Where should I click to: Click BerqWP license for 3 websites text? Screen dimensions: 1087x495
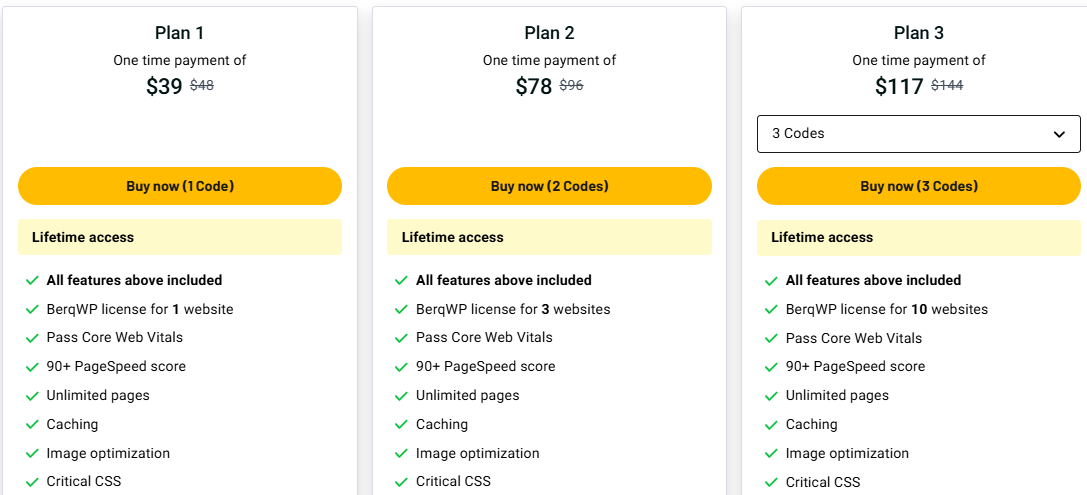tap(513, 309)
